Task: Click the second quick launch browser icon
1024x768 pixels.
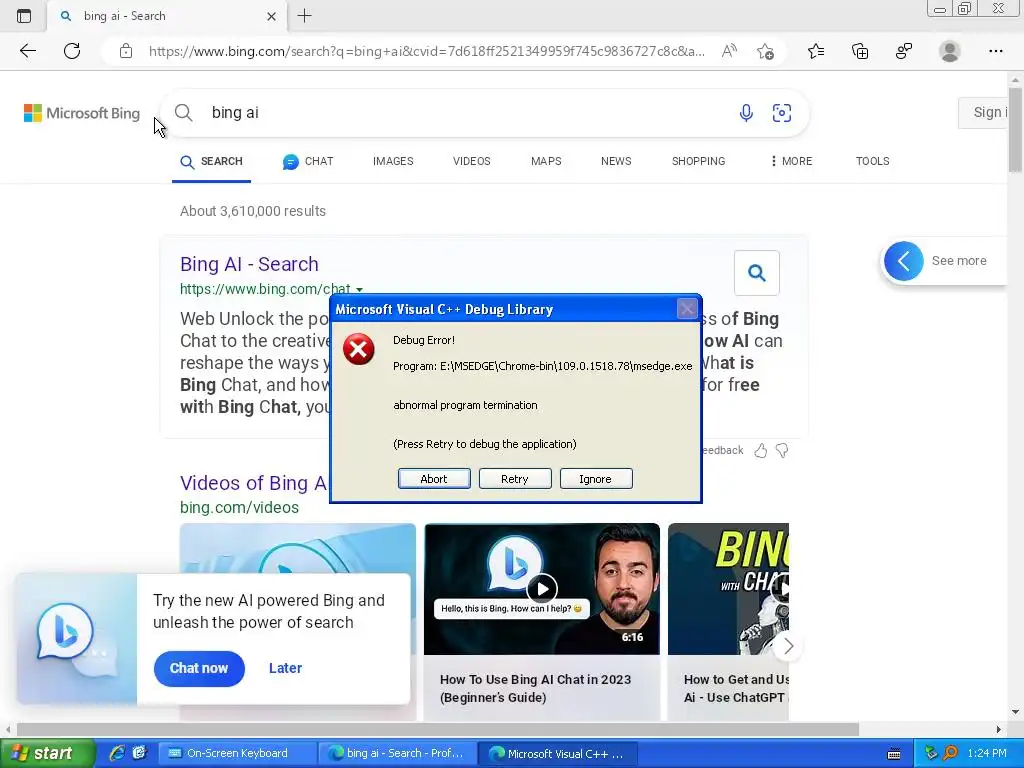Action: pos(139,753)
